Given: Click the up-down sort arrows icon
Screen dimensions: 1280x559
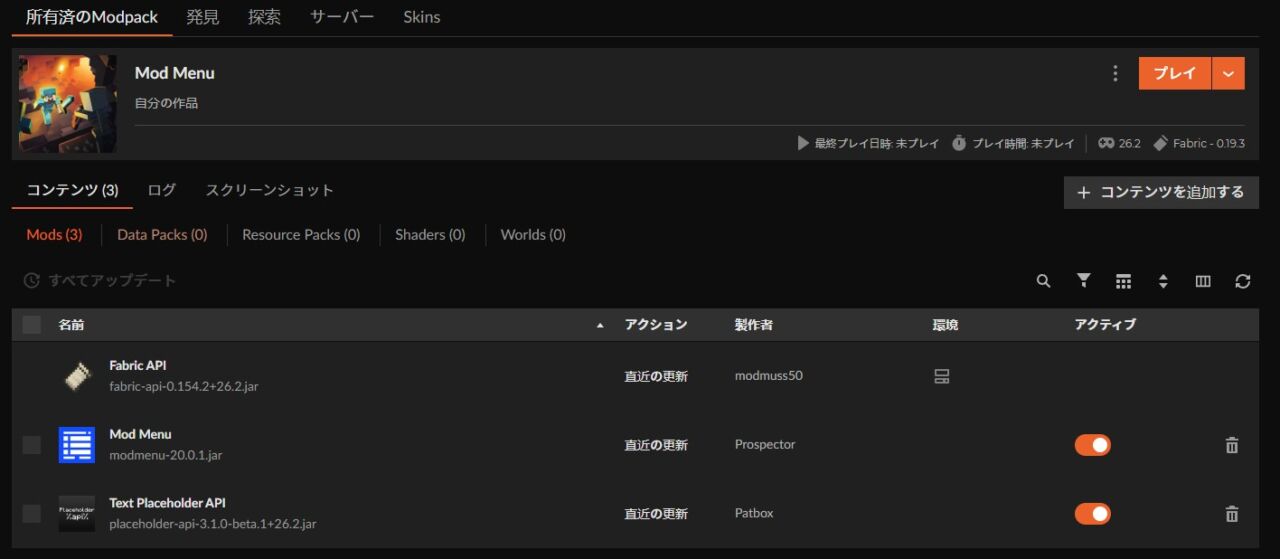Looking at the screenshot, I should coord(1163,281).
